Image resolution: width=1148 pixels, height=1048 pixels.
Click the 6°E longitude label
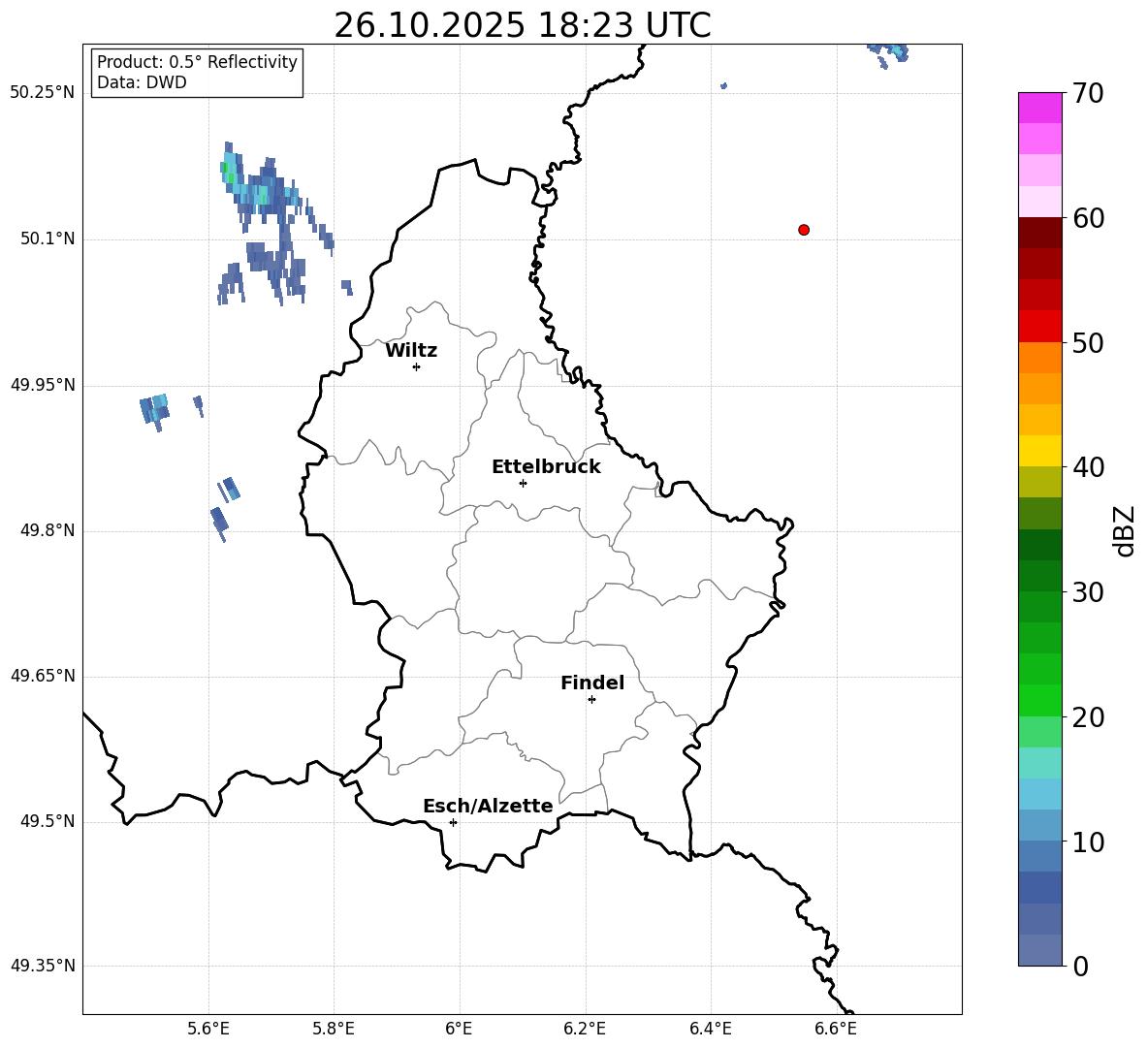point(459,1029)
